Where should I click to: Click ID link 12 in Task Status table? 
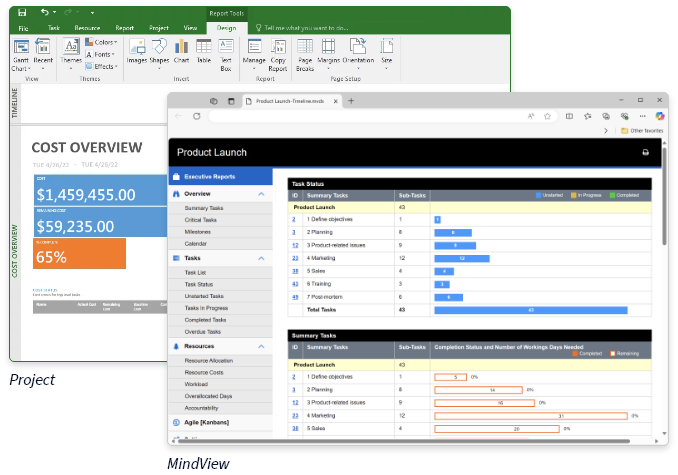[295, 245]
